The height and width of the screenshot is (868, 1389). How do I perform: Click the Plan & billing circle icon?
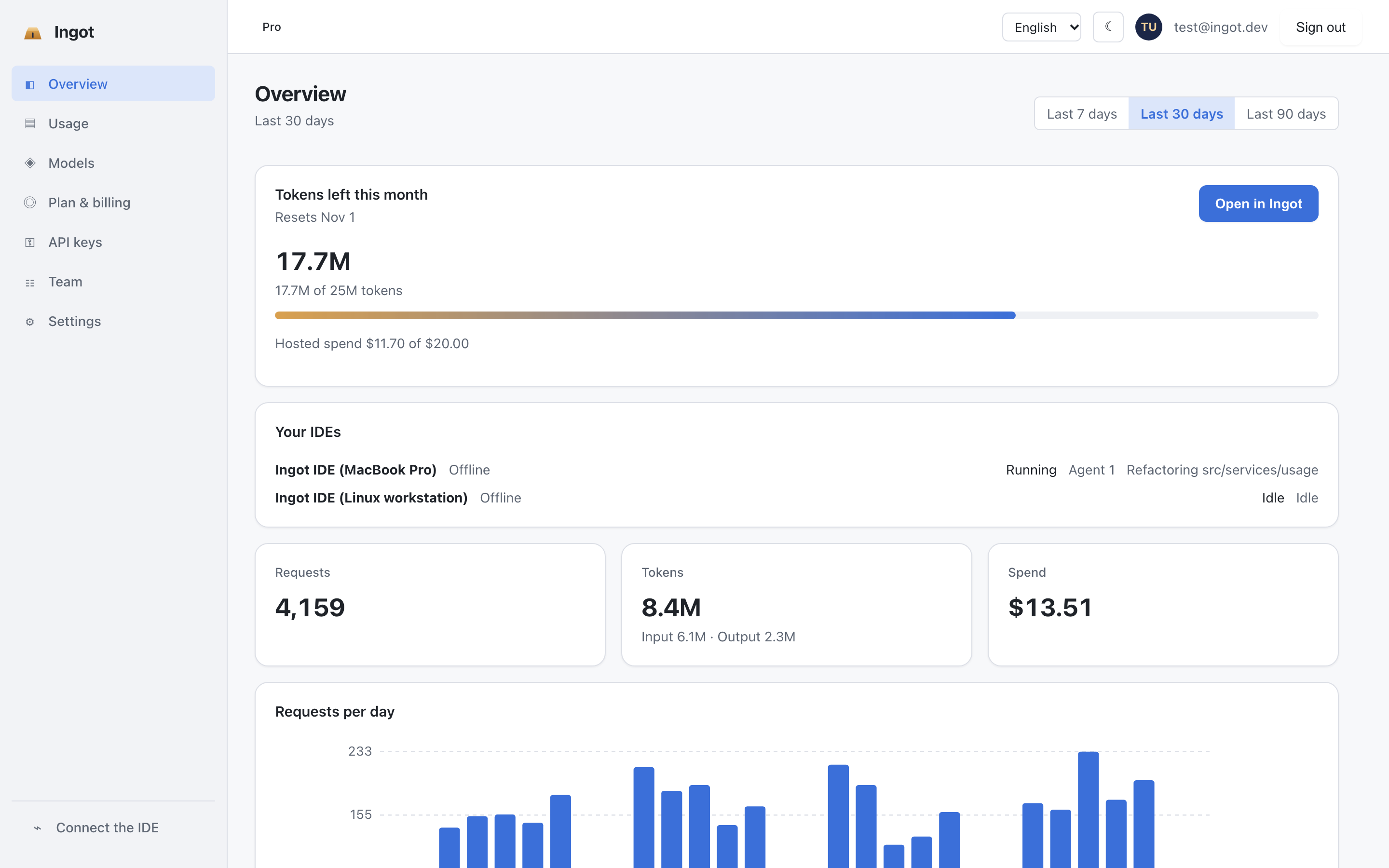pos(30,203)
